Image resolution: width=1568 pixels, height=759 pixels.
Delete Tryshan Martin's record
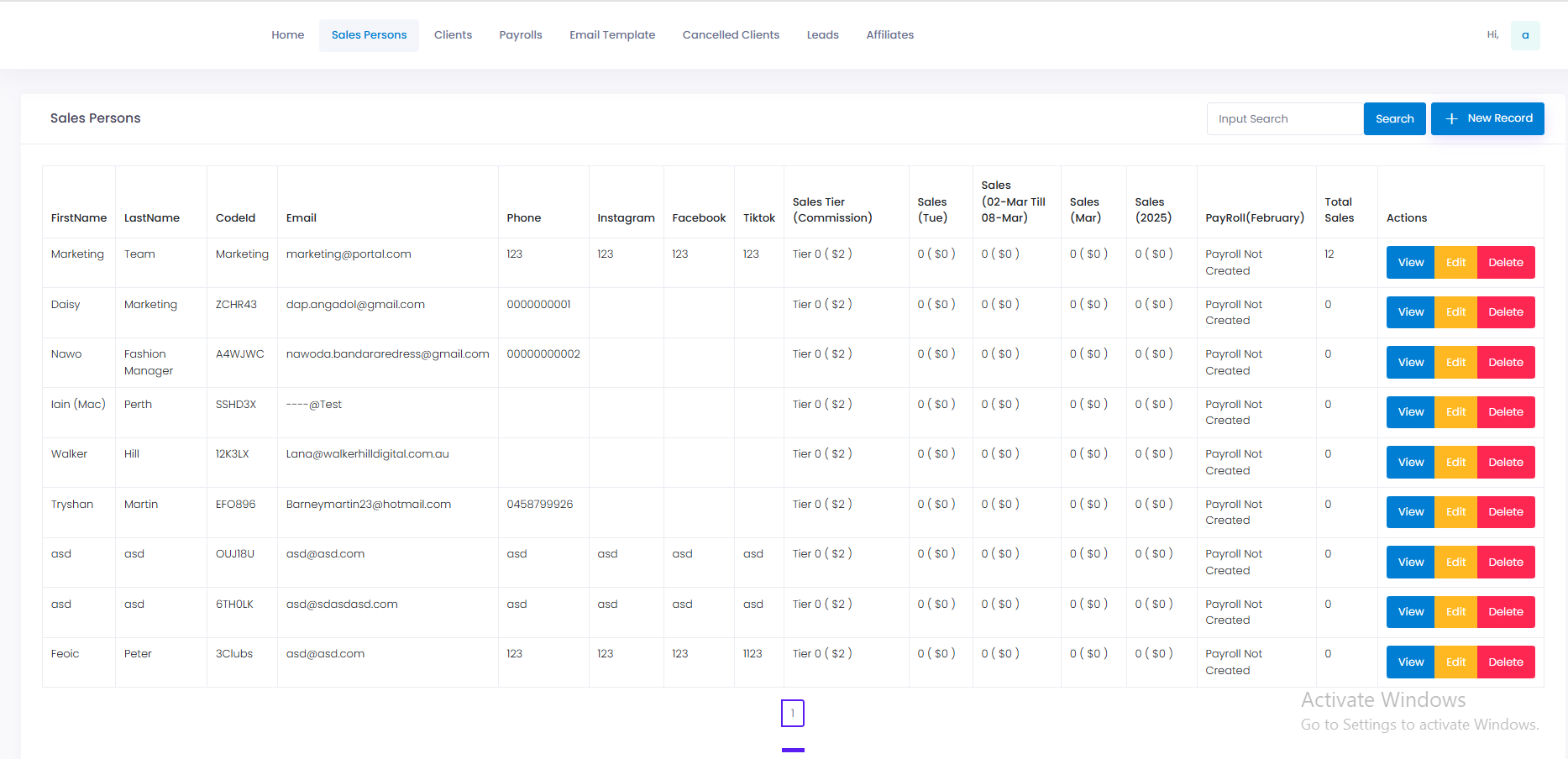coord(1505,512)
